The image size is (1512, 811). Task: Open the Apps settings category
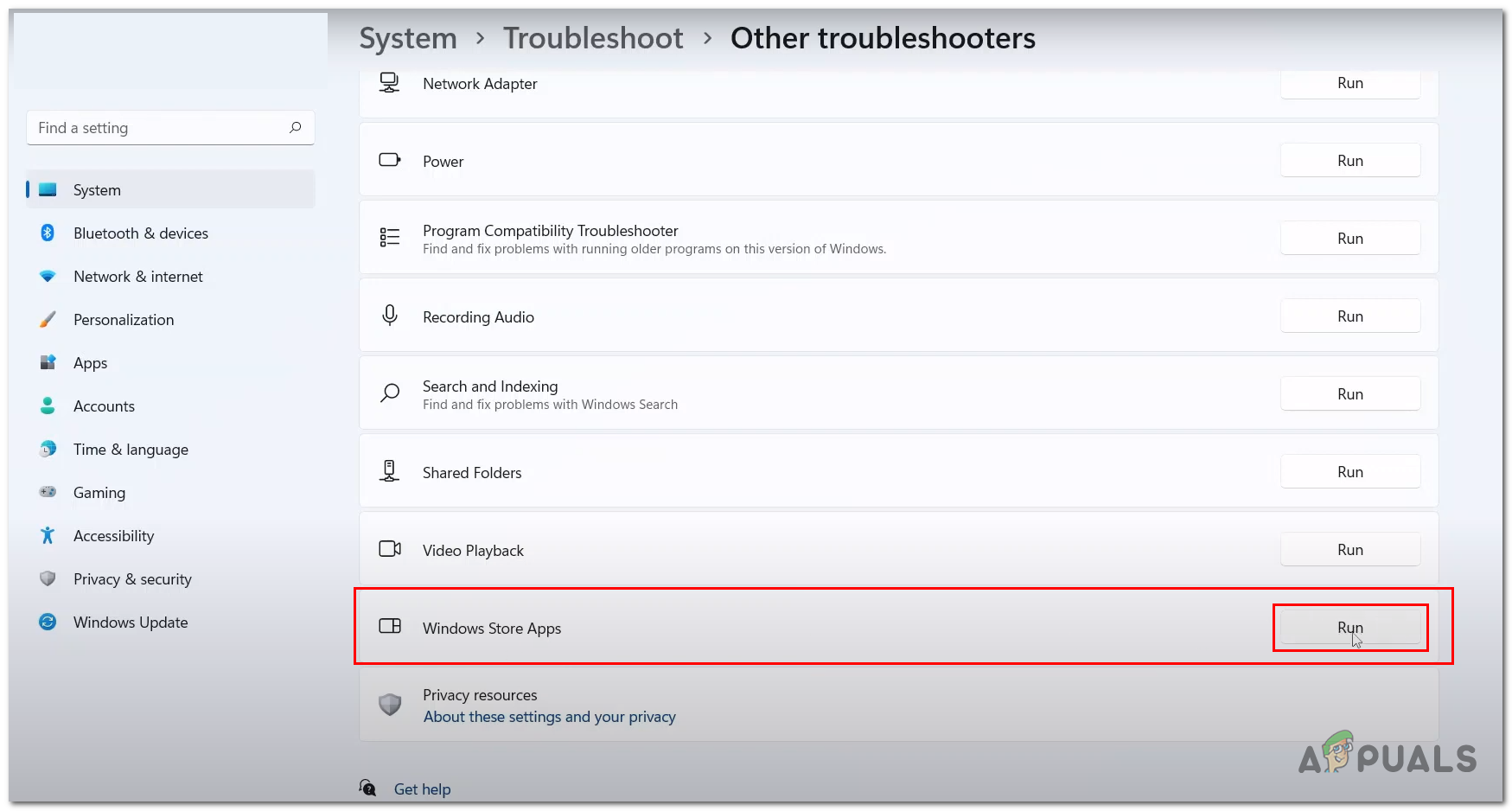point(90,363)
